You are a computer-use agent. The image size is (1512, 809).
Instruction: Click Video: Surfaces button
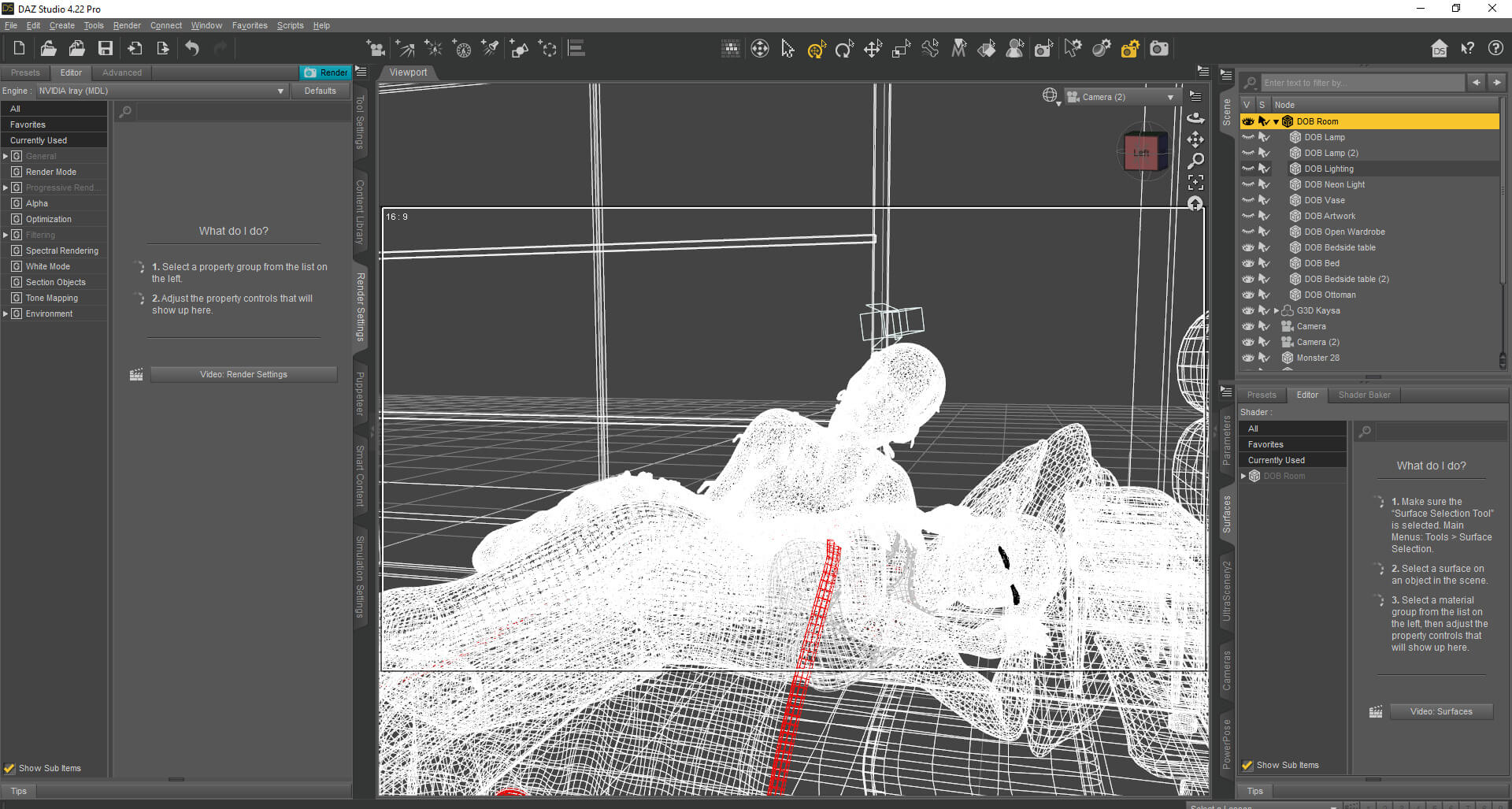click(x=1440, y=711)
